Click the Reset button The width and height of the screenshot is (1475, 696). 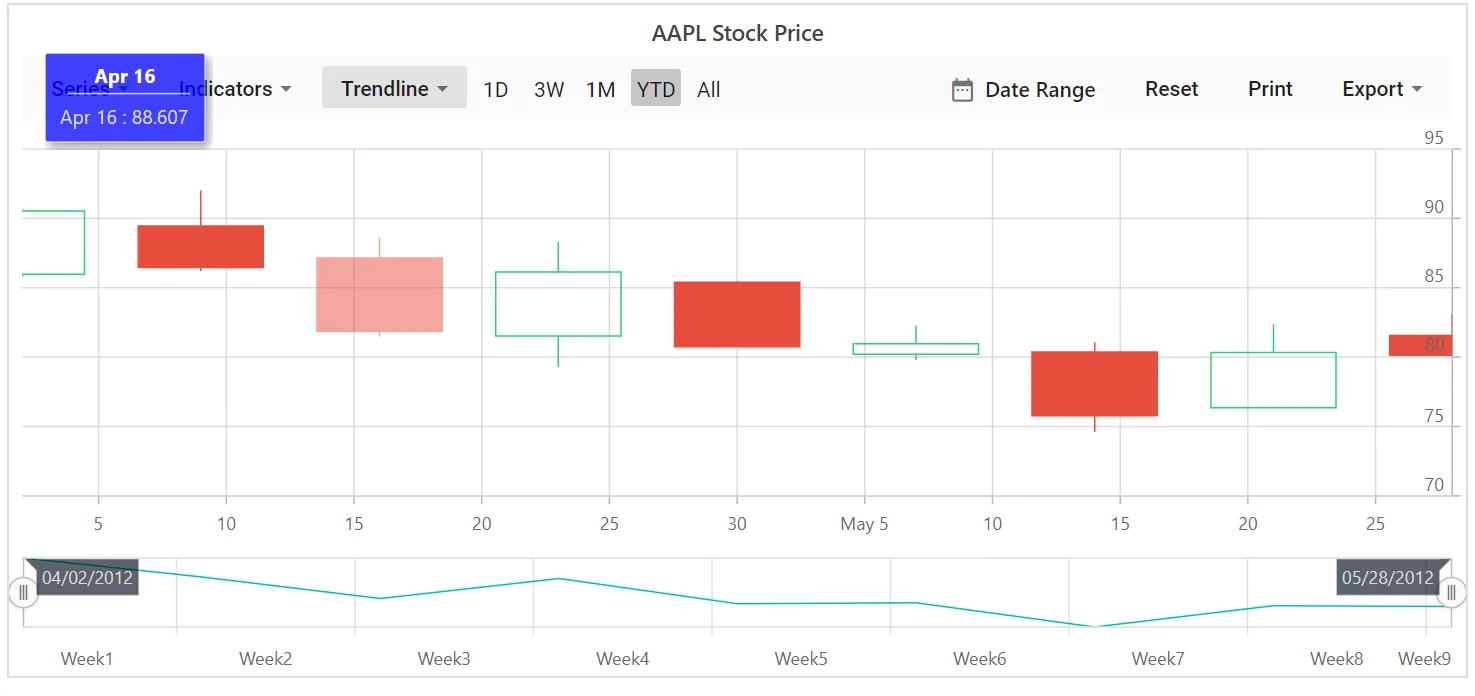click(1172, 89)
